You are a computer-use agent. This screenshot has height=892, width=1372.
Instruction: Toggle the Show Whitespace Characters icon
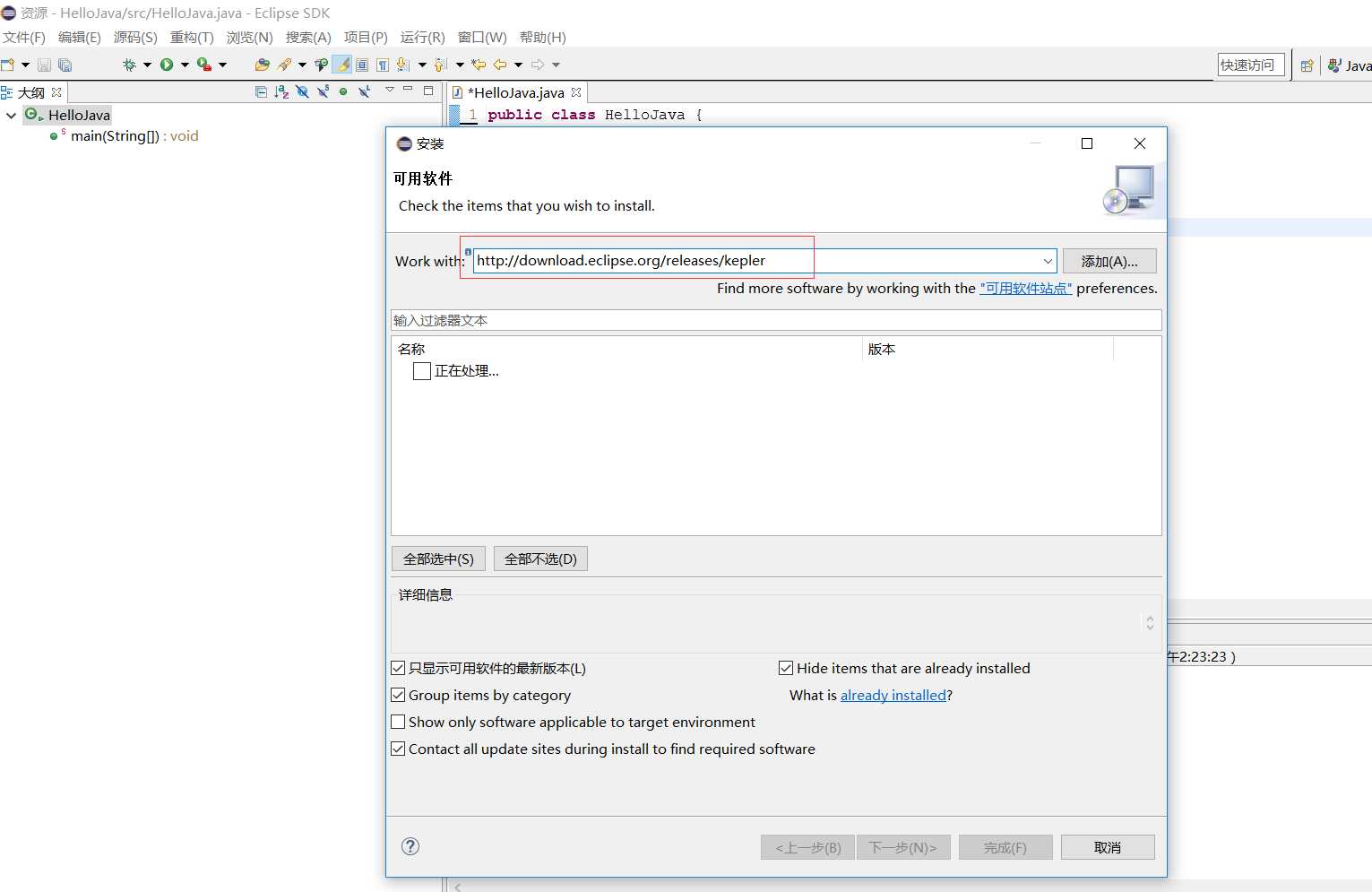point(383,65)
